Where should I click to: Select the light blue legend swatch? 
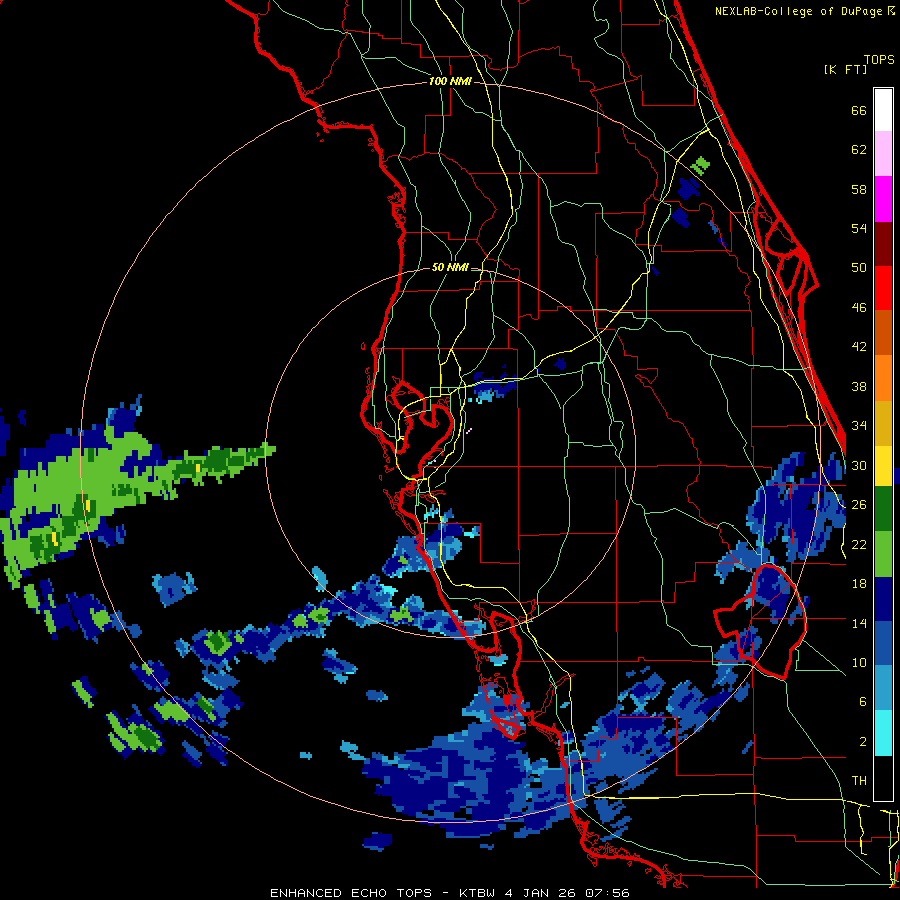883,688
